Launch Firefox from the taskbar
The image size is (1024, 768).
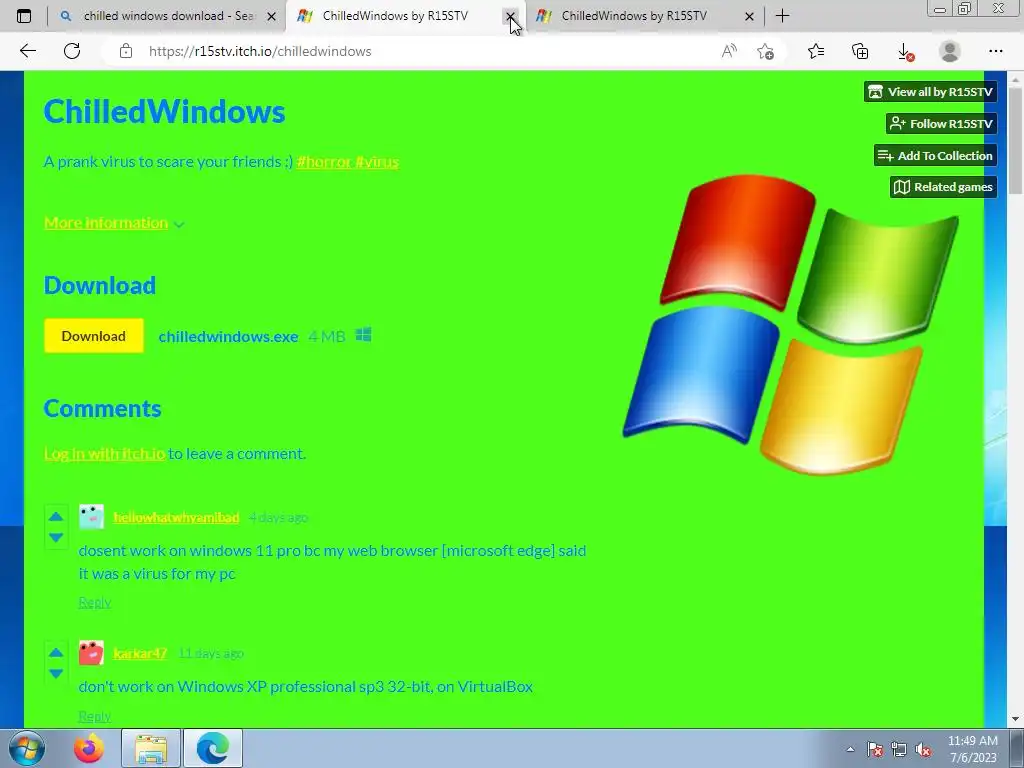click(89, 748)
